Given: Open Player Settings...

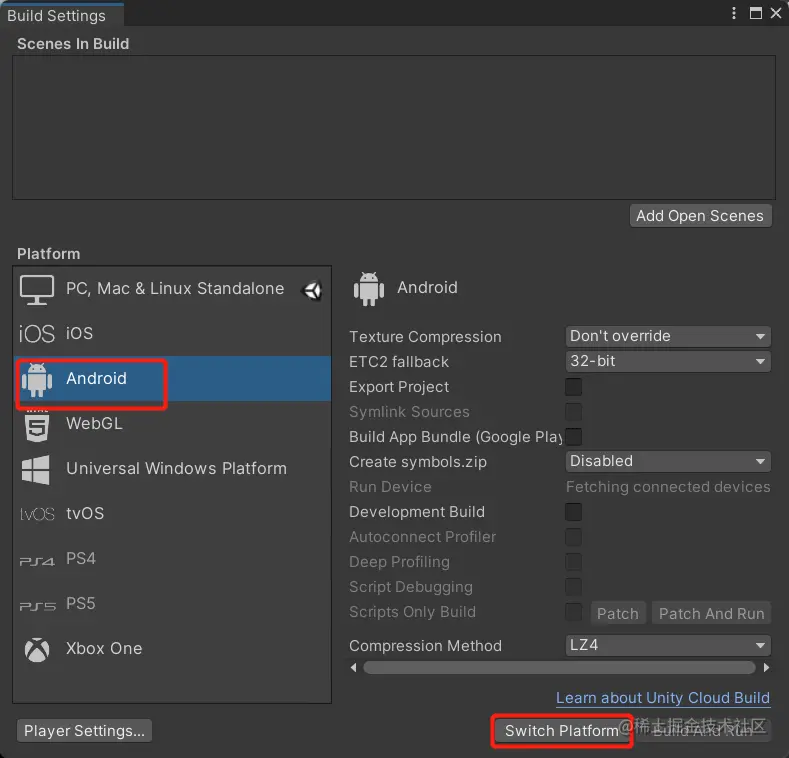Looking at the screenshot, I should [85, 731].
